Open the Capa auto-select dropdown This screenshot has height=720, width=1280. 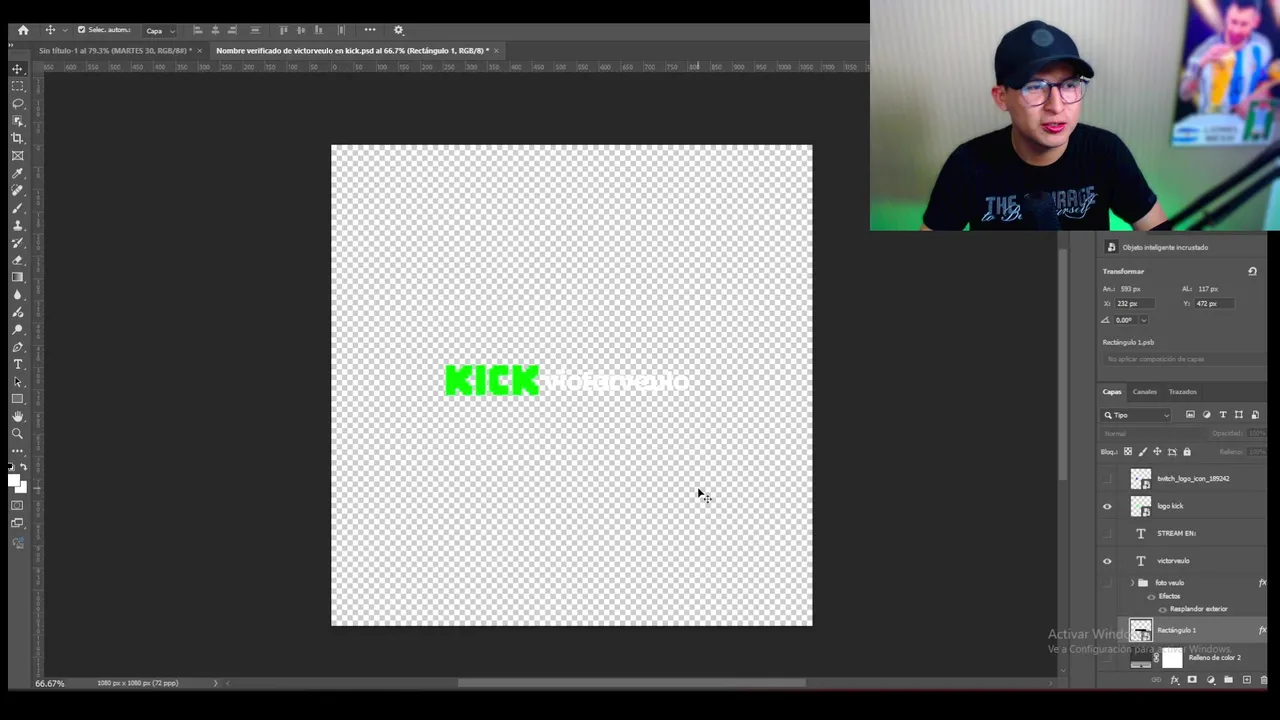(x=160, y=30)
